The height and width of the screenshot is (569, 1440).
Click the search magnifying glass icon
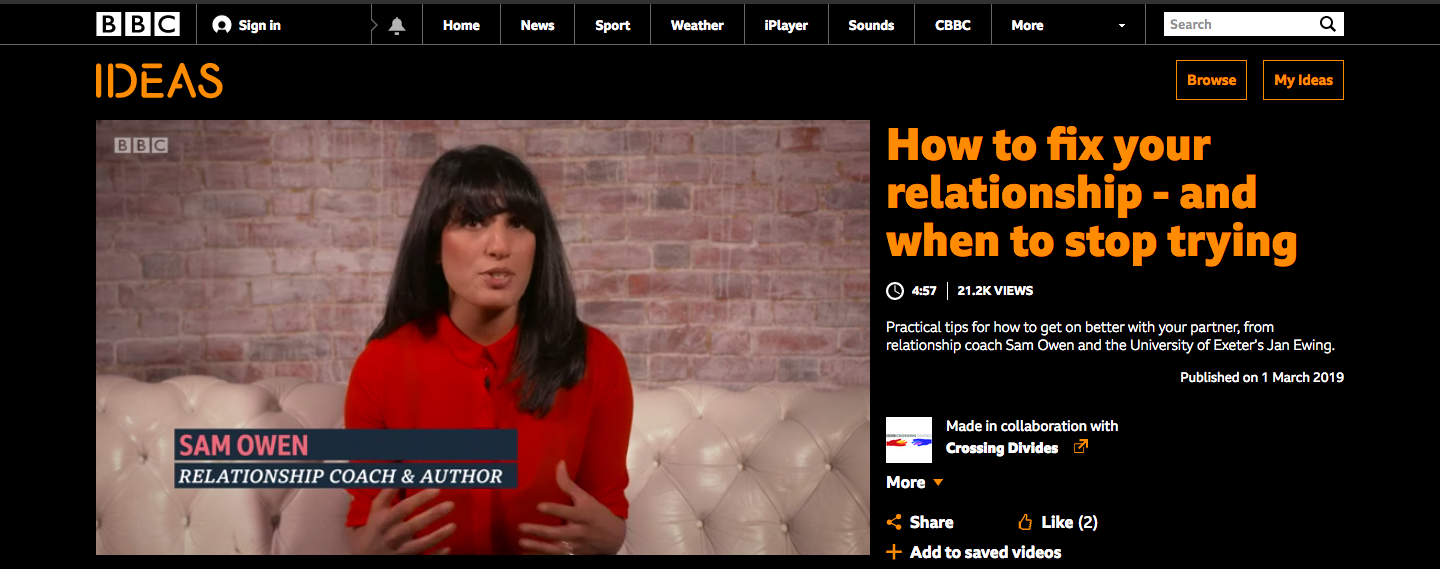1327,24
